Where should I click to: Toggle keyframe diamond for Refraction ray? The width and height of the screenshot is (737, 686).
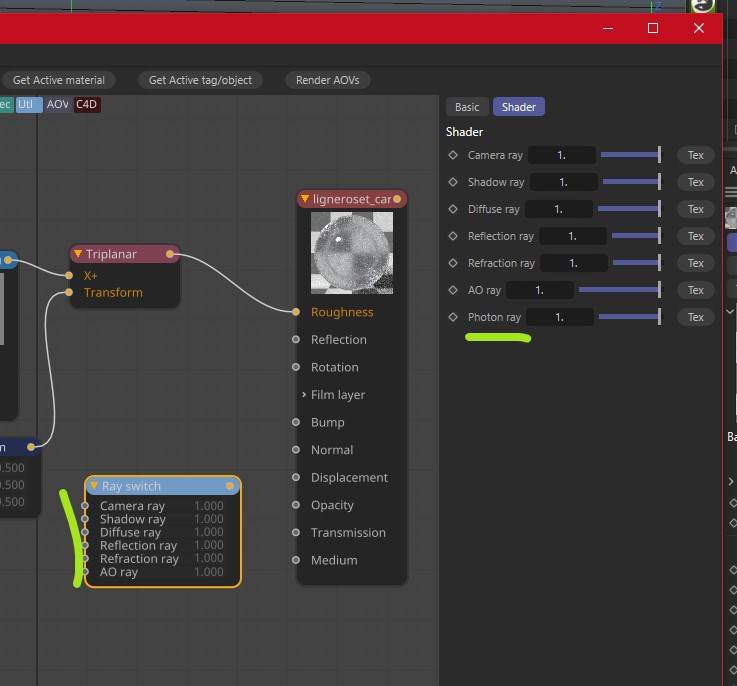453,263
